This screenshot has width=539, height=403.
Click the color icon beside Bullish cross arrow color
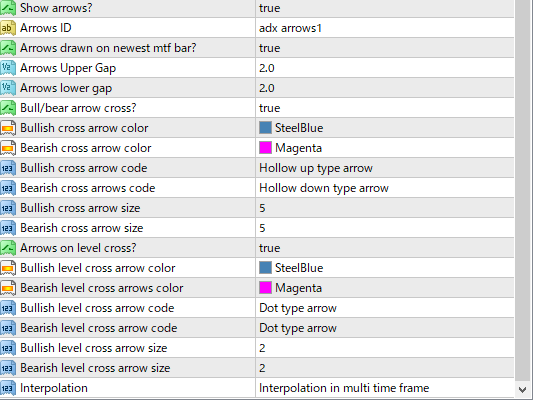coord(8,128)
